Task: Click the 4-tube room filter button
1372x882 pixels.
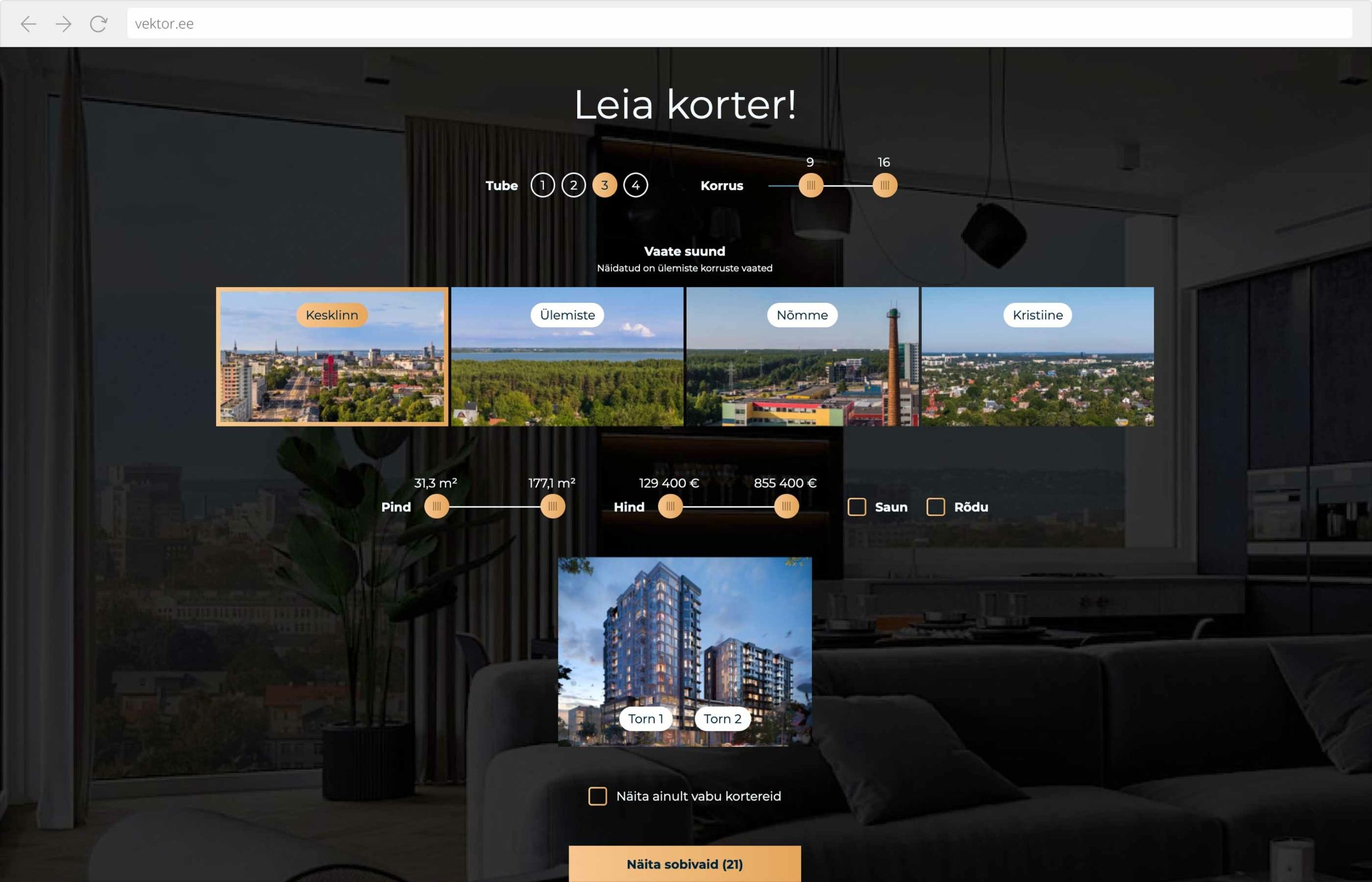Action: [635, 184]
